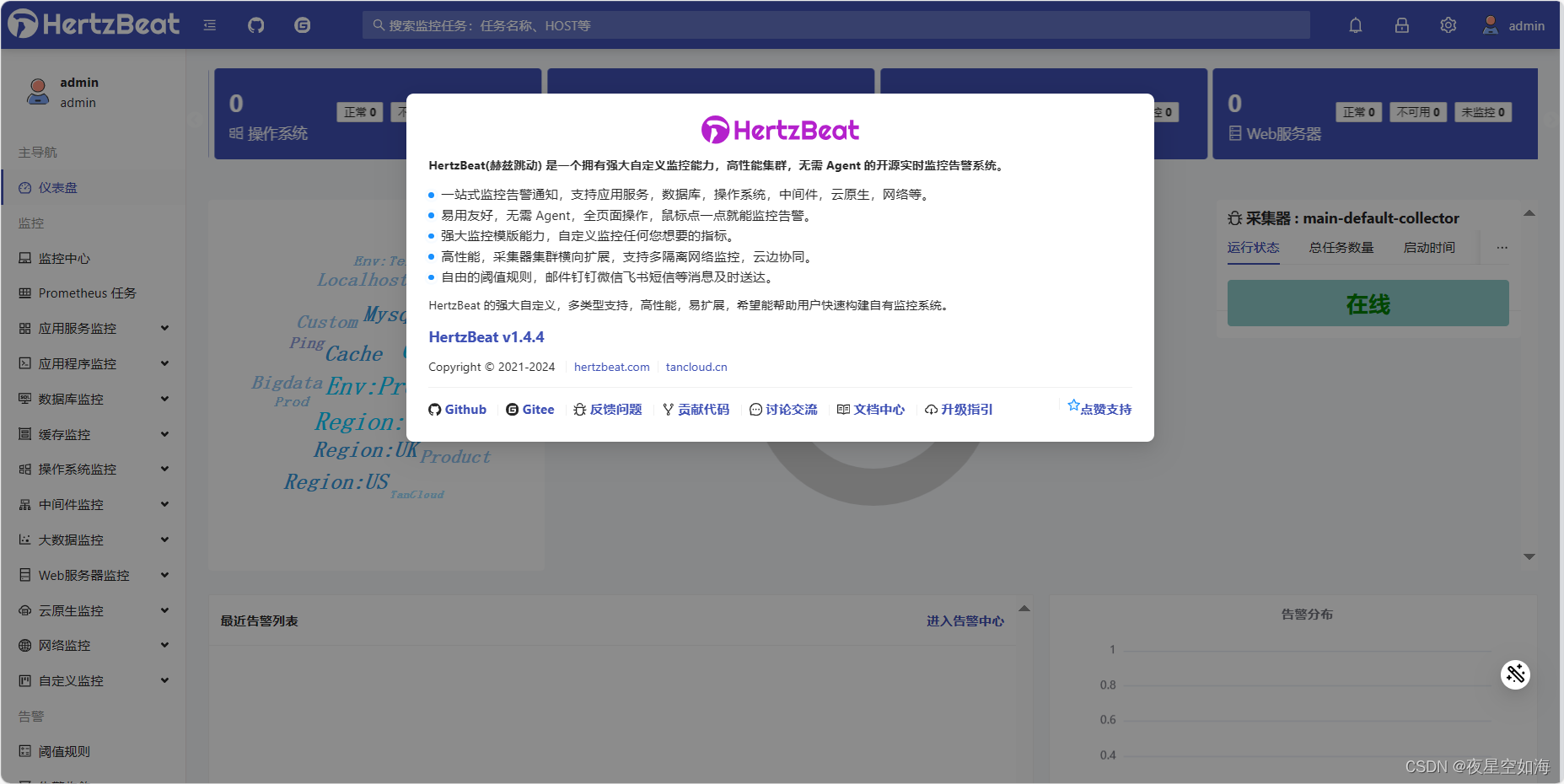This screenshot has height=784, width=1564.
Task: Open the GitHub icon in top bar
Action: pyautogui.click(x=255, y=25)
